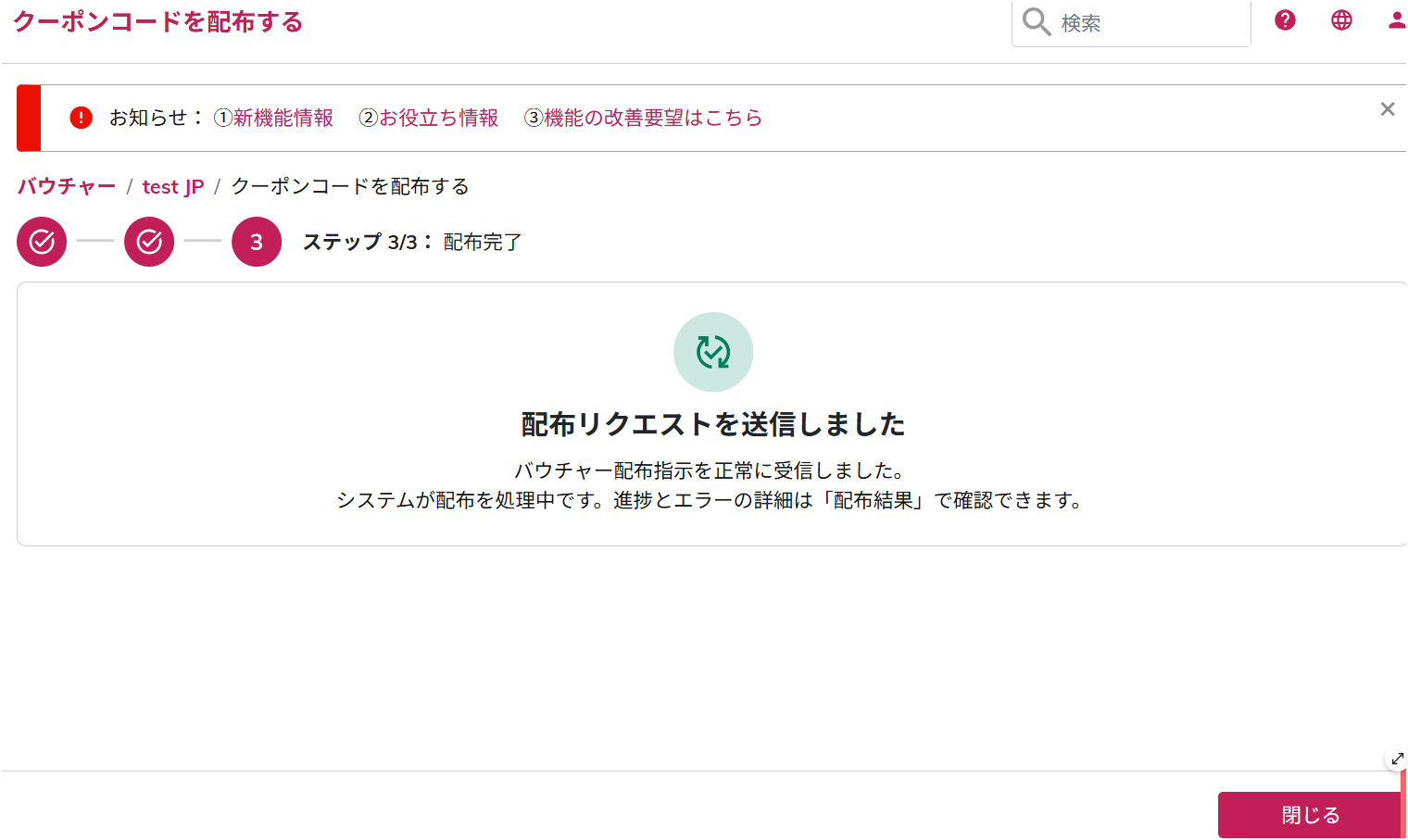The height and width of the screenshot is (840, 1408).
Task: Click the magnifying glass search icon
Action: (x=1036, y=22)
